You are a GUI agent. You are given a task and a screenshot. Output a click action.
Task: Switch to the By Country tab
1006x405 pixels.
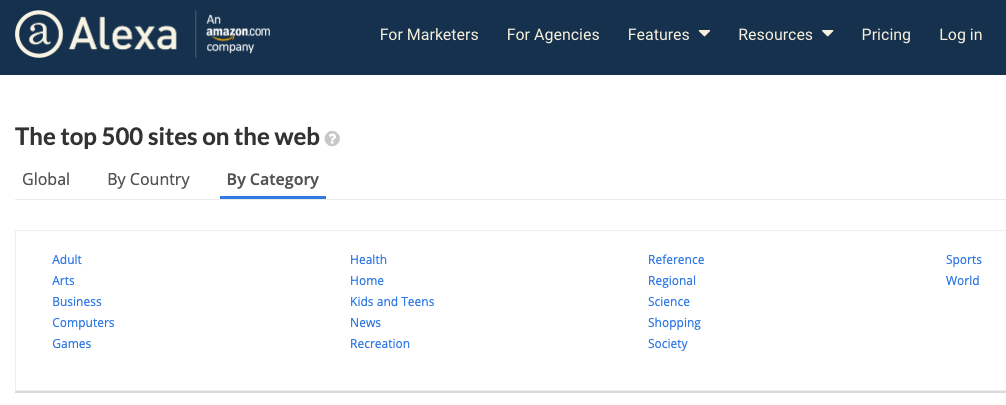pos(148,180)
